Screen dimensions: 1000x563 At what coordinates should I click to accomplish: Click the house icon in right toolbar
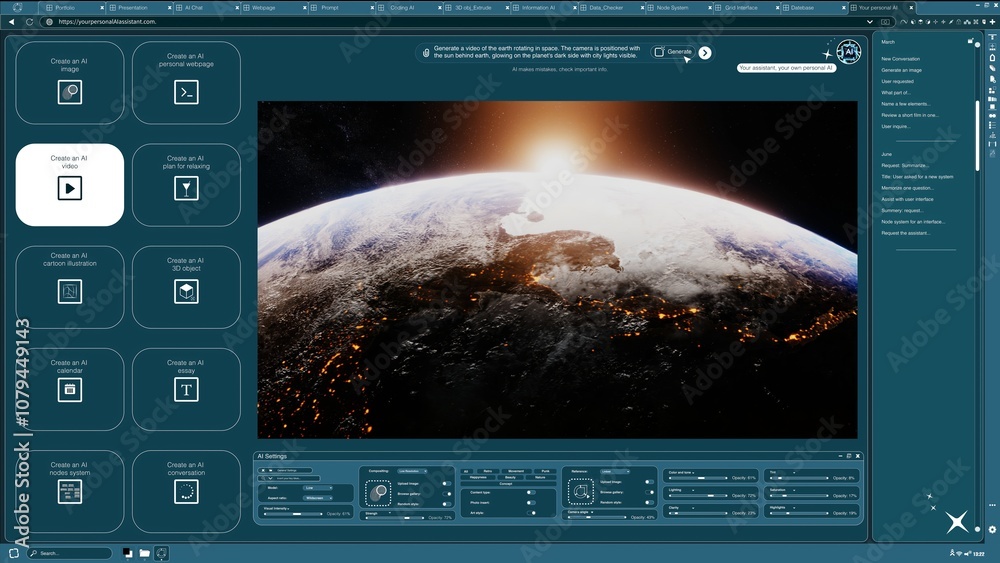point(992,58)
